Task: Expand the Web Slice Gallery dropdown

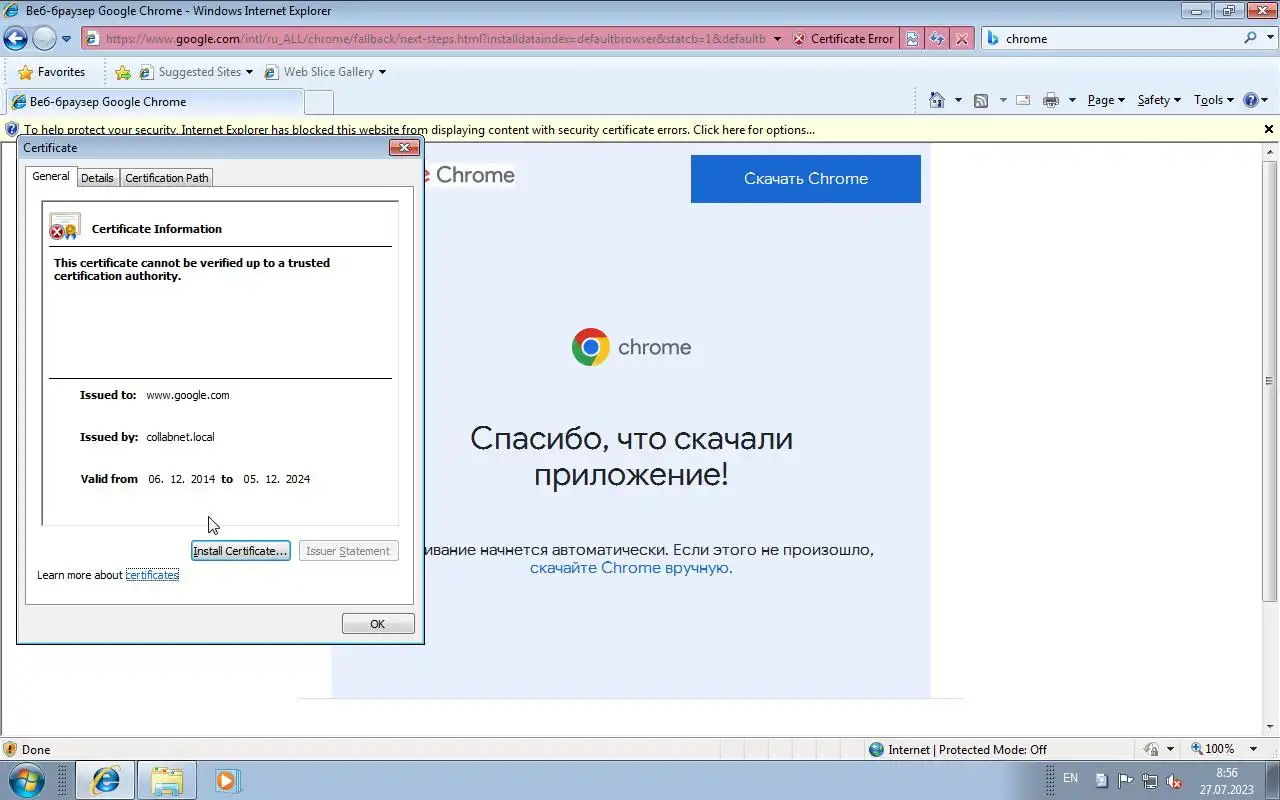Action: (x=382, y=72)
